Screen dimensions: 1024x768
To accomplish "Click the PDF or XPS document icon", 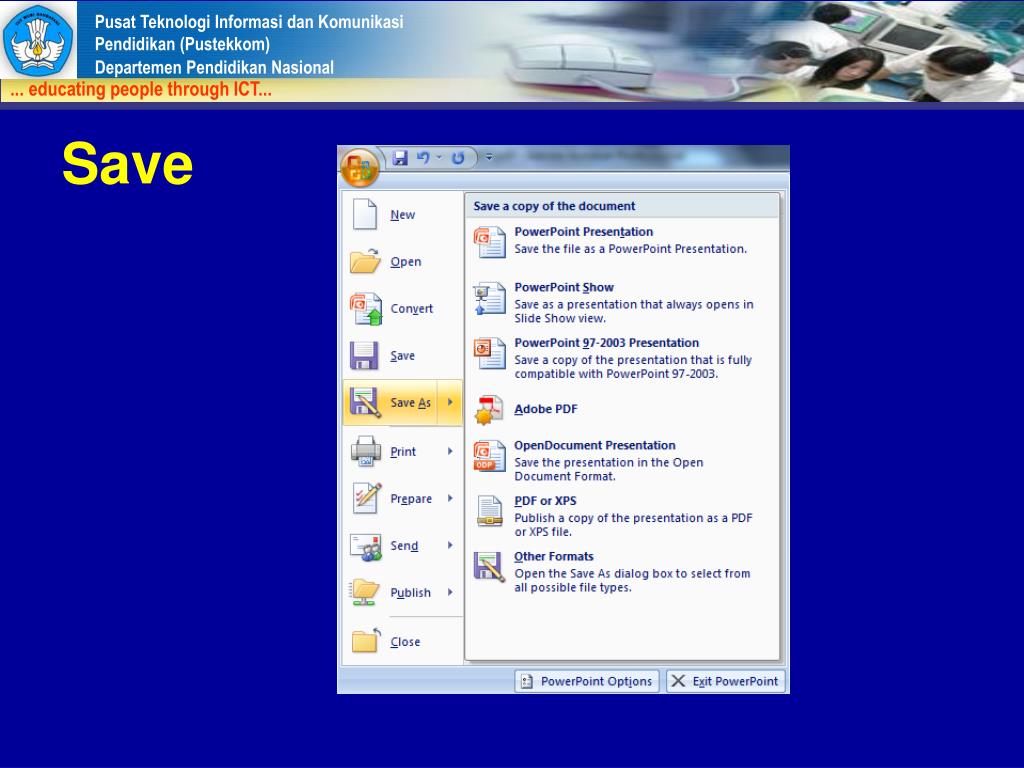I will point(490,511).
